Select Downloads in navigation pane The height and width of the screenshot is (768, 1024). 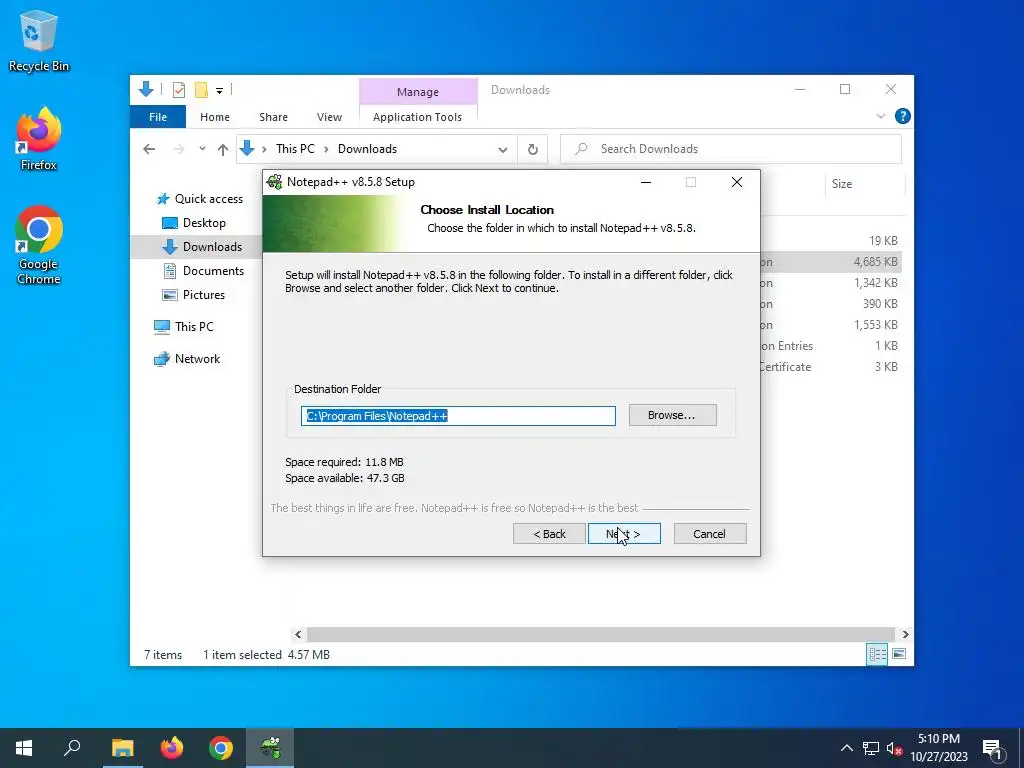tap(197, 247)
